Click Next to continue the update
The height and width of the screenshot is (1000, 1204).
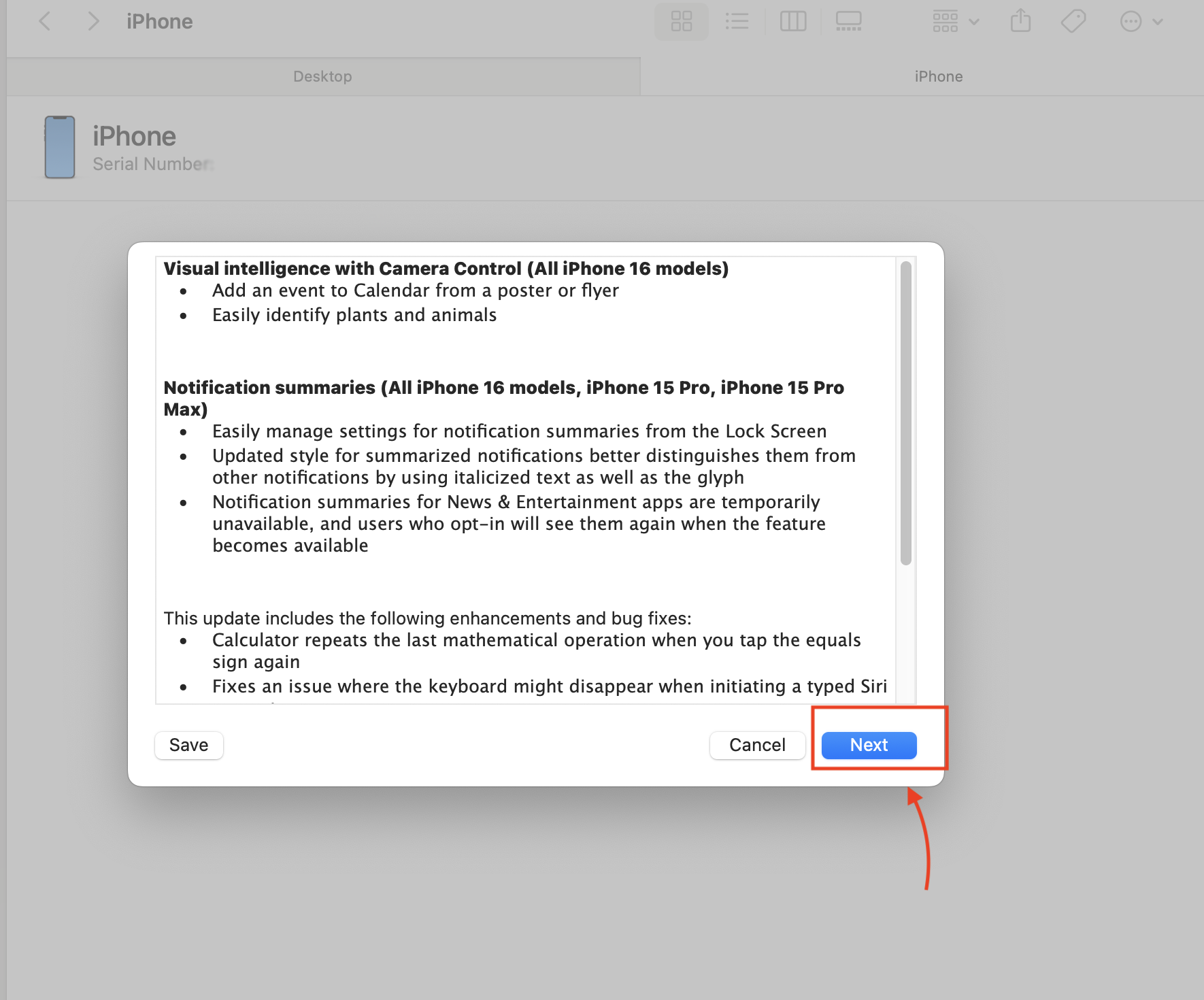pos(869,745)
